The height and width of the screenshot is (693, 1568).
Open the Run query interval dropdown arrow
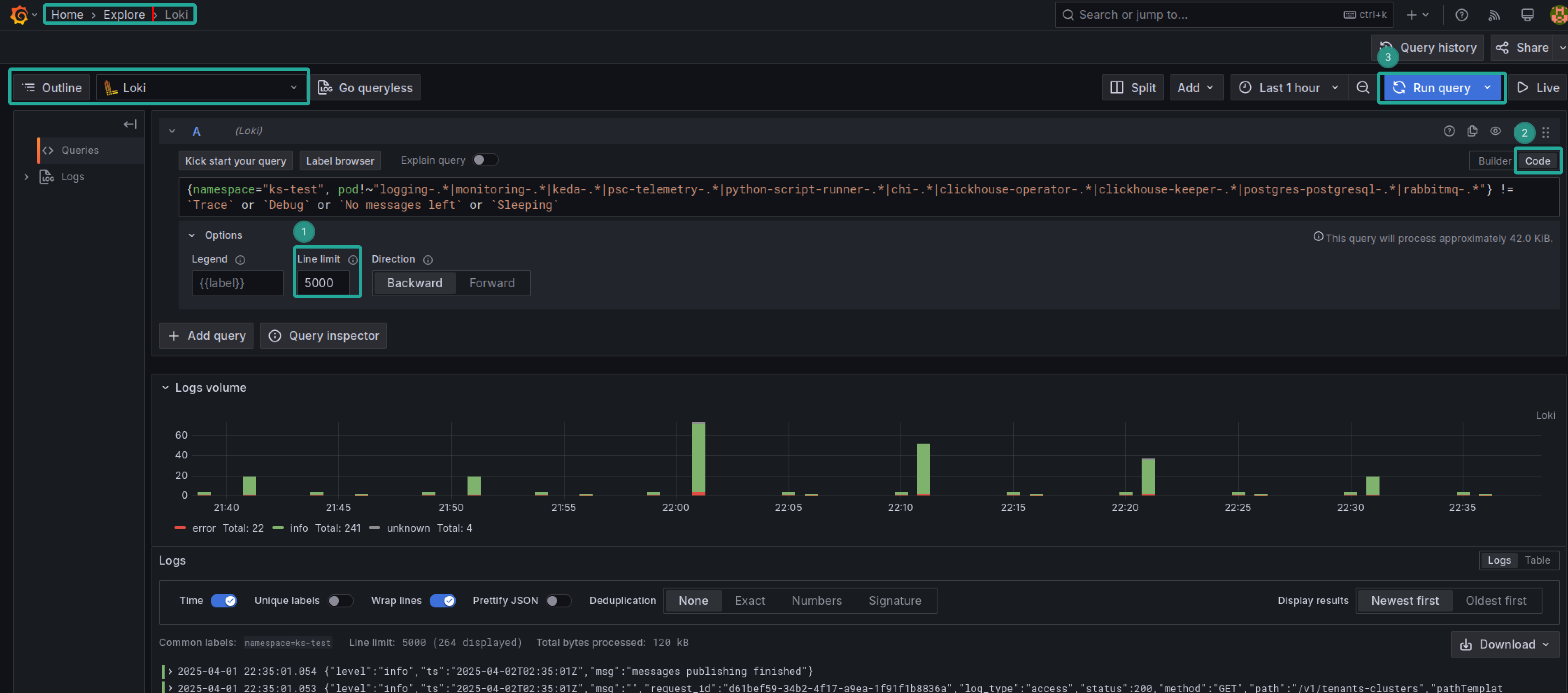(x=1487, y=88)
